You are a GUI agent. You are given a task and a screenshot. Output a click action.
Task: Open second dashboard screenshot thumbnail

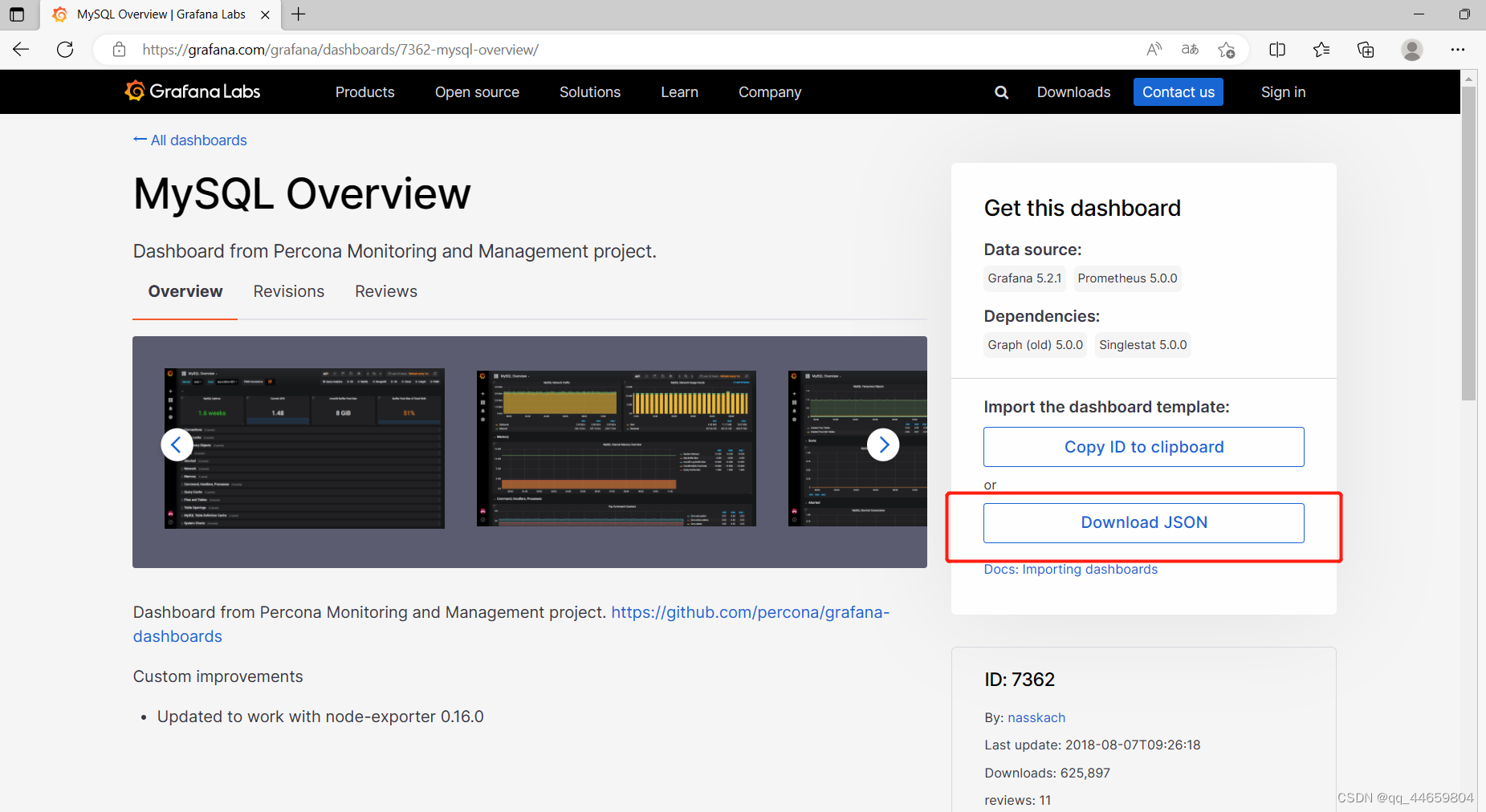coord(617,449)
